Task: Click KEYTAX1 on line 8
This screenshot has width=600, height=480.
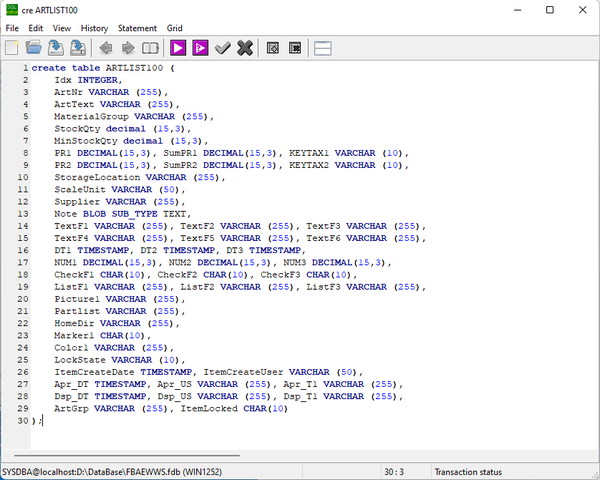Action: (x=309, y=153)
